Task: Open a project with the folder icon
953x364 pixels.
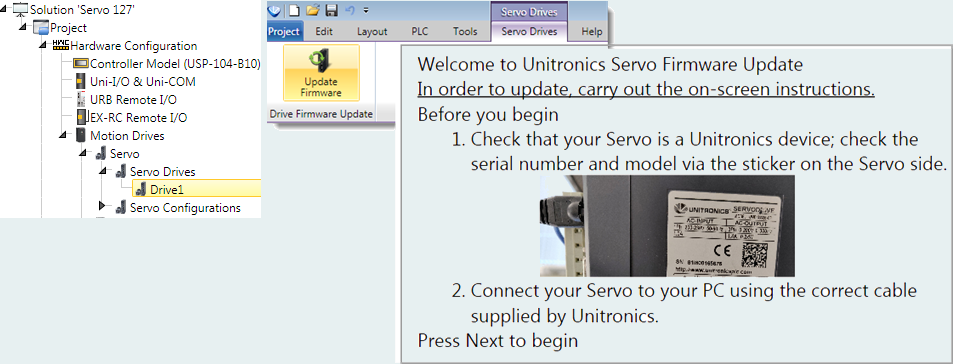Action: [312, 10]
